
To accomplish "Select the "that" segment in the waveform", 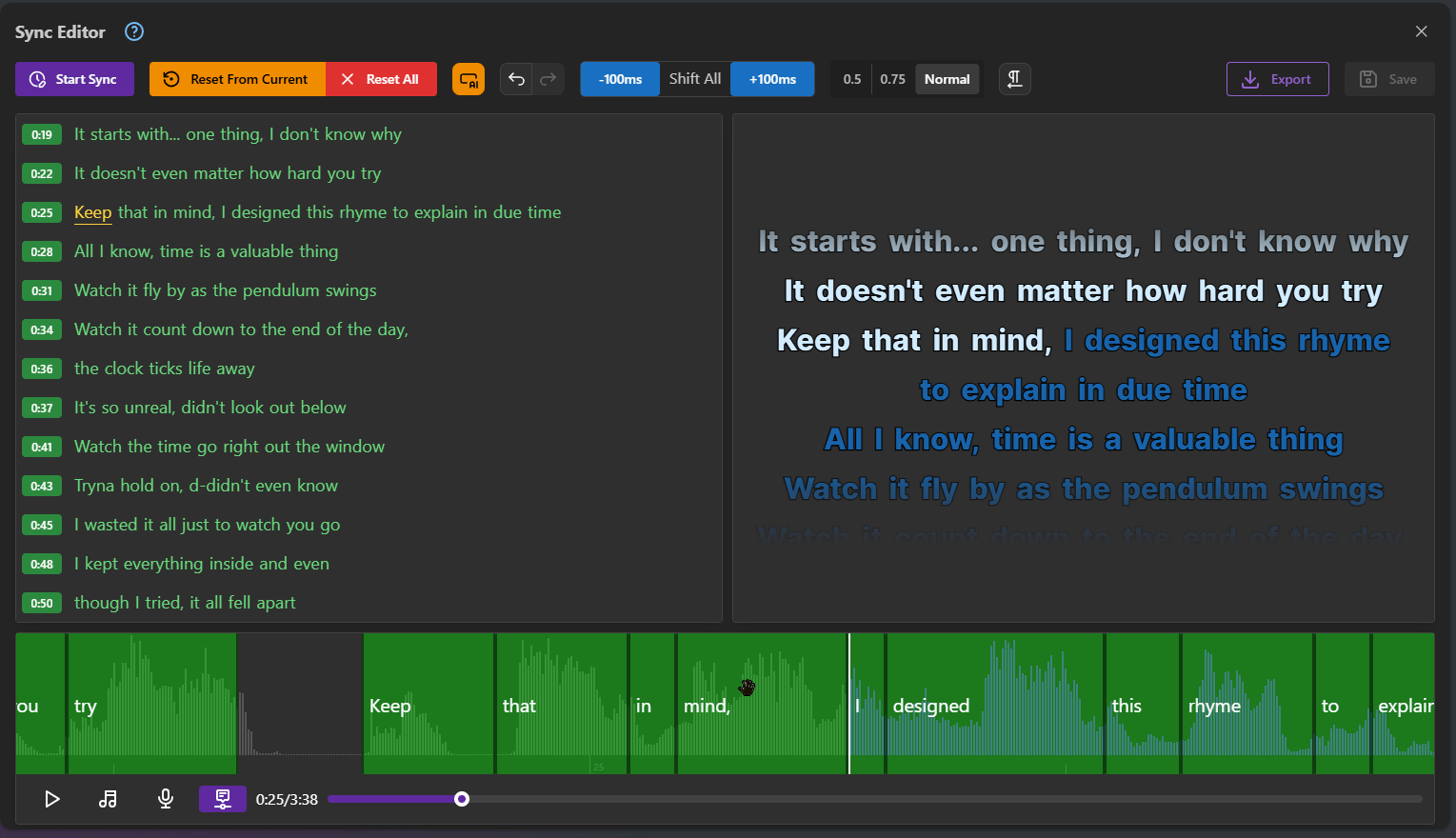I will pos(562,704).
